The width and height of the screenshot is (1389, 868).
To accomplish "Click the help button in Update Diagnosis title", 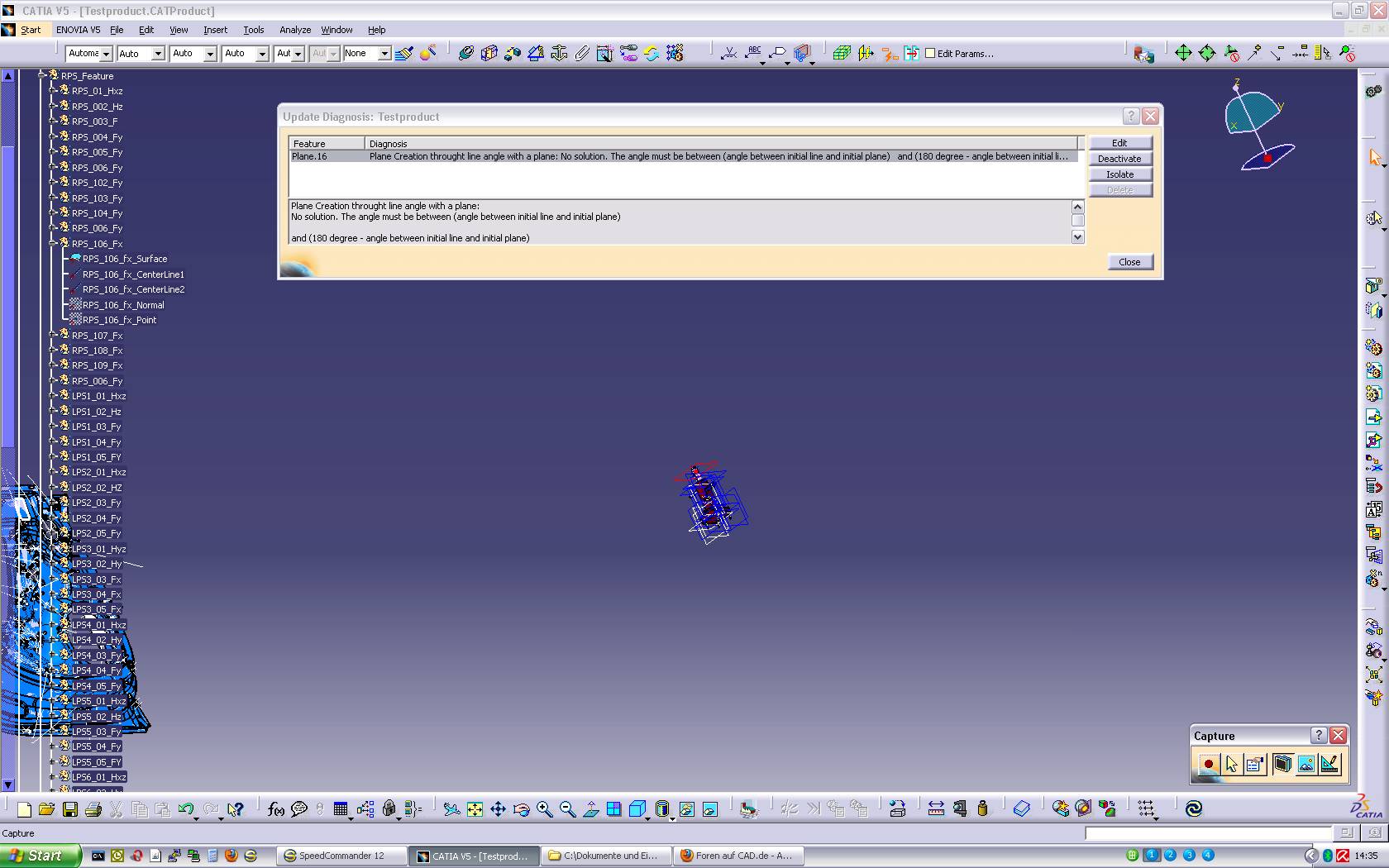I will 1131,116.
